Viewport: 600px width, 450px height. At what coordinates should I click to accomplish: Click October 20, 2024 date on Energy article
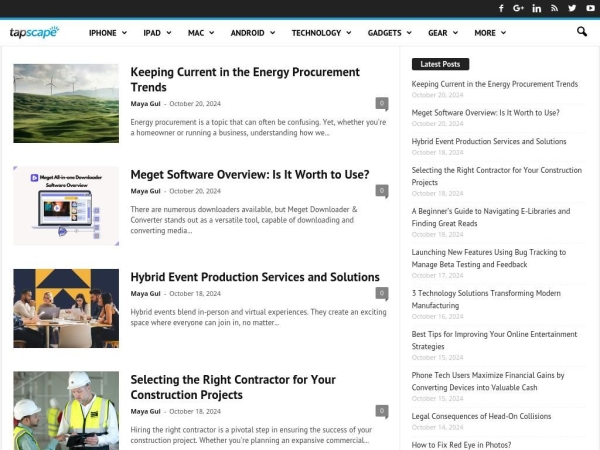(195, 104)
